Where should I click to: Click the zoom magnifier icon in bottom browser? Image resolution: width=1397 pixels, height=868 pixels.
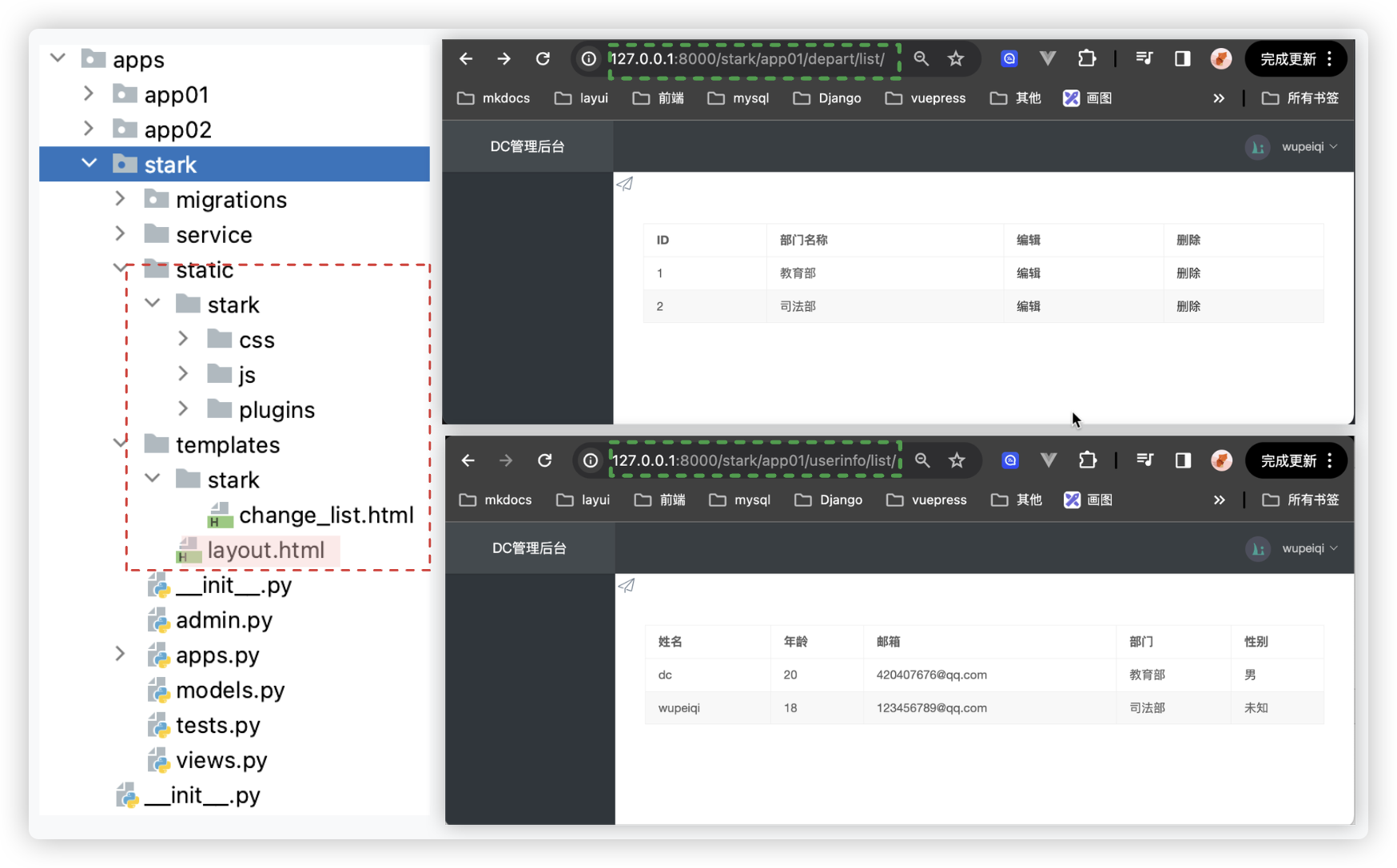(922, 460)
